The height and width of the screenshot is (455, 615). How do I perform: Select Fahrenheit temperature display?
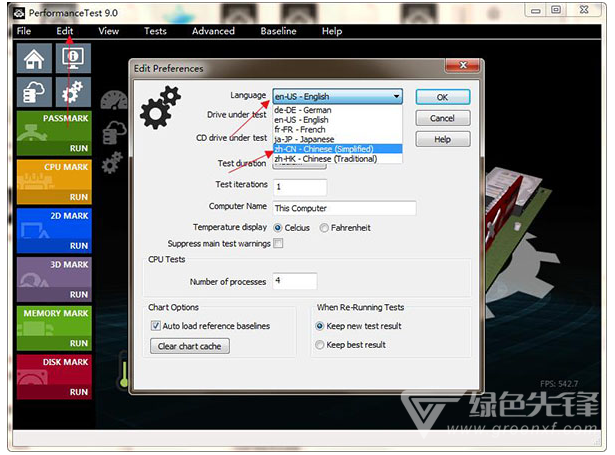(324, 228)
